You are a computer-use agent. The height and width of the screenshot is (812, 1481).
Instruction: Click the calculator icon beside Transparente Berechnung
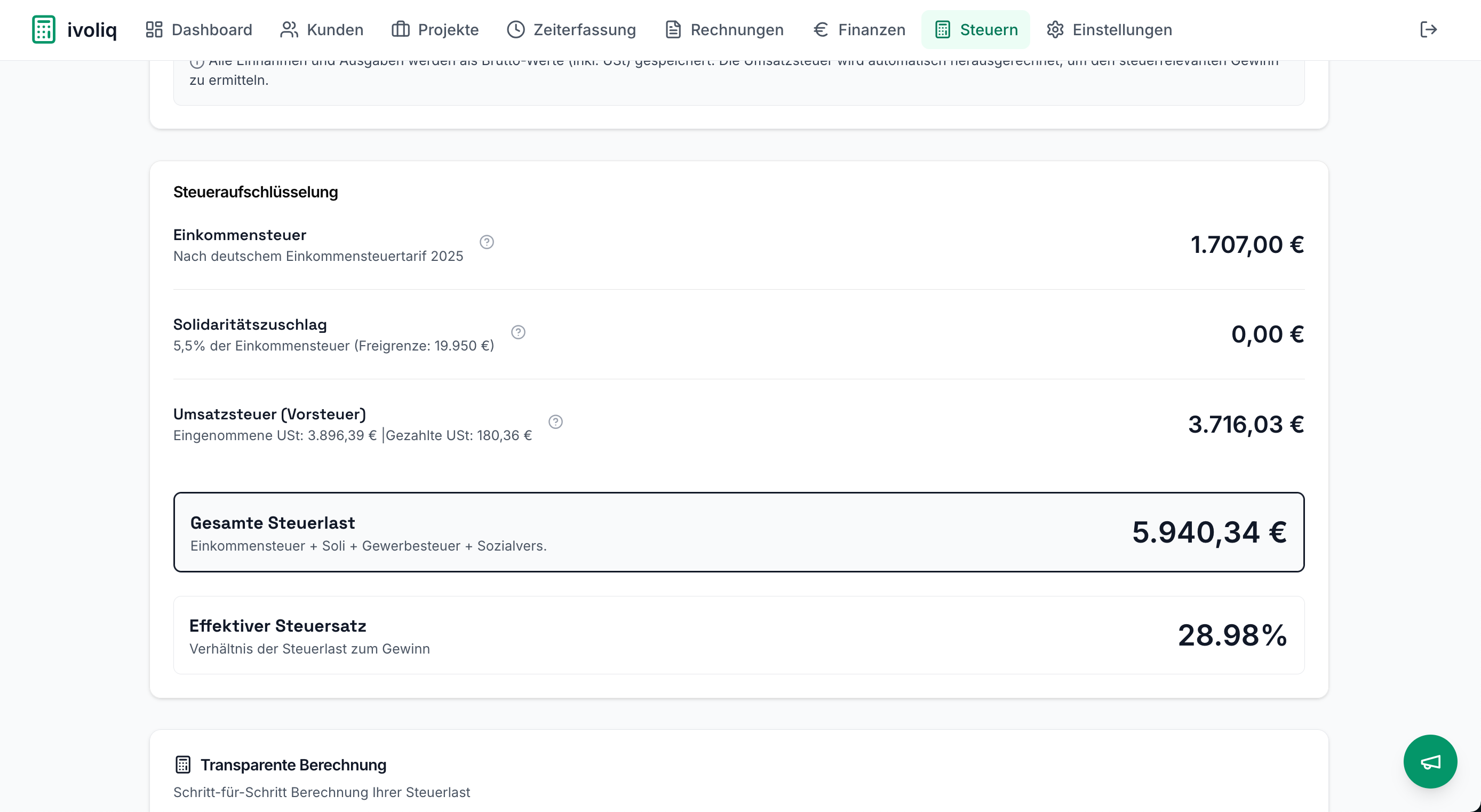183,765
